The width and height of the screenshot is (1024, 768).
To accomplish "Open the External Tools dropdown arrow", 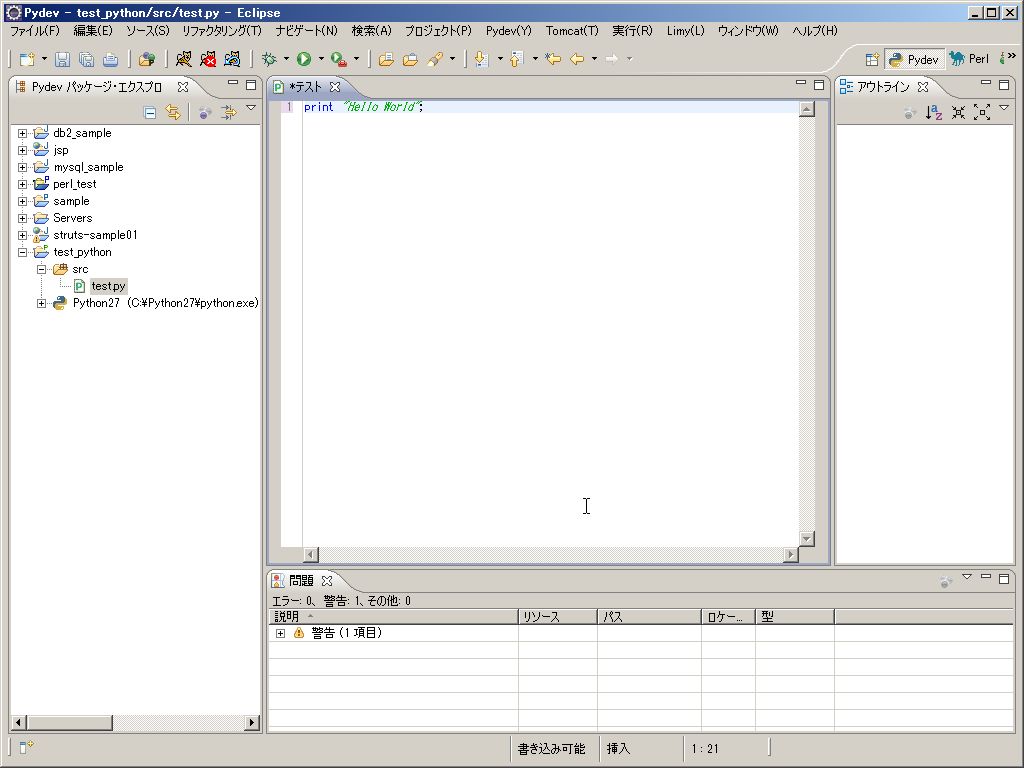I will tap(356, 59).
